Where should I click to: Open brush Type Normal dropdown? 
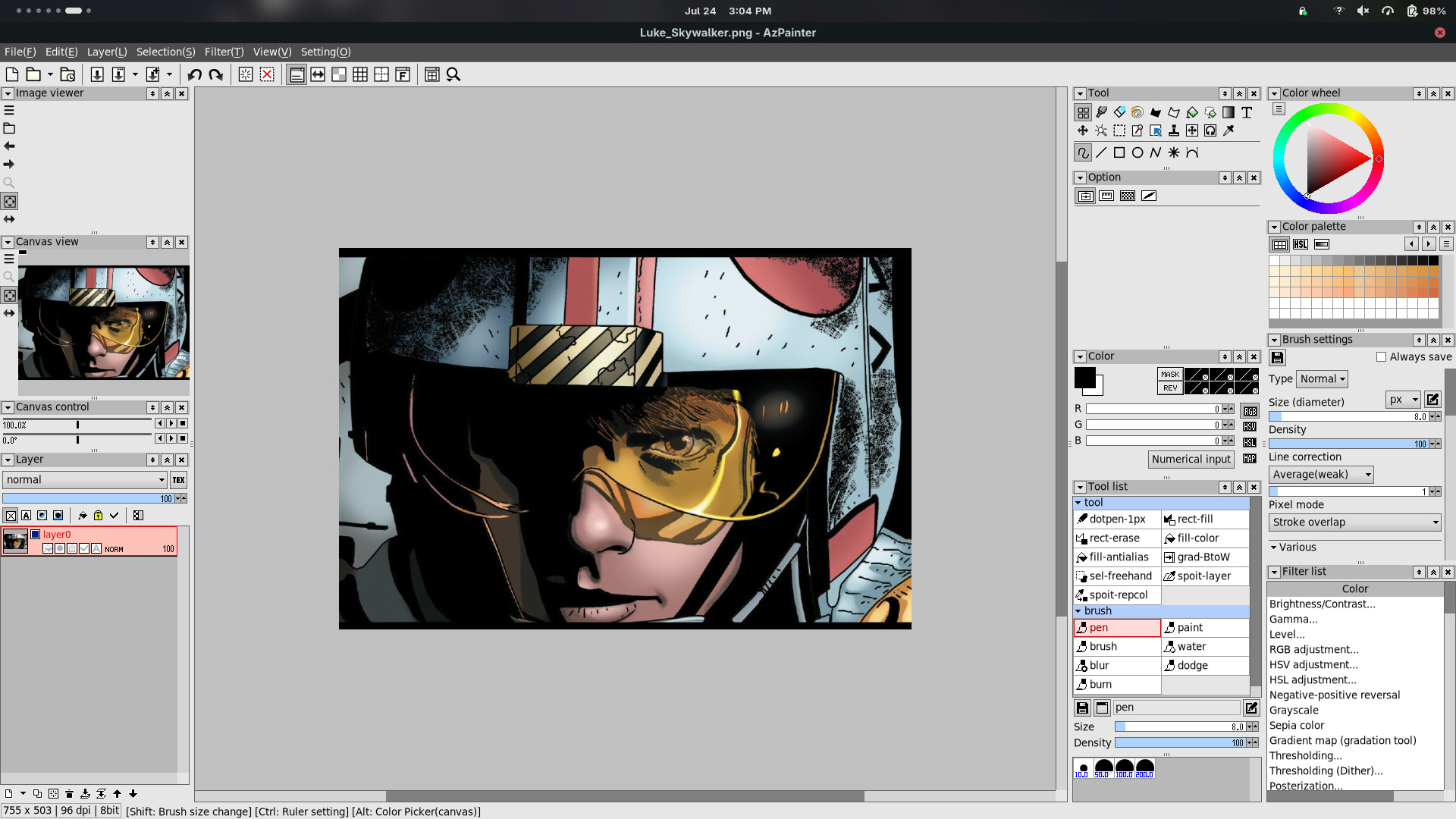coord(1322,379)
